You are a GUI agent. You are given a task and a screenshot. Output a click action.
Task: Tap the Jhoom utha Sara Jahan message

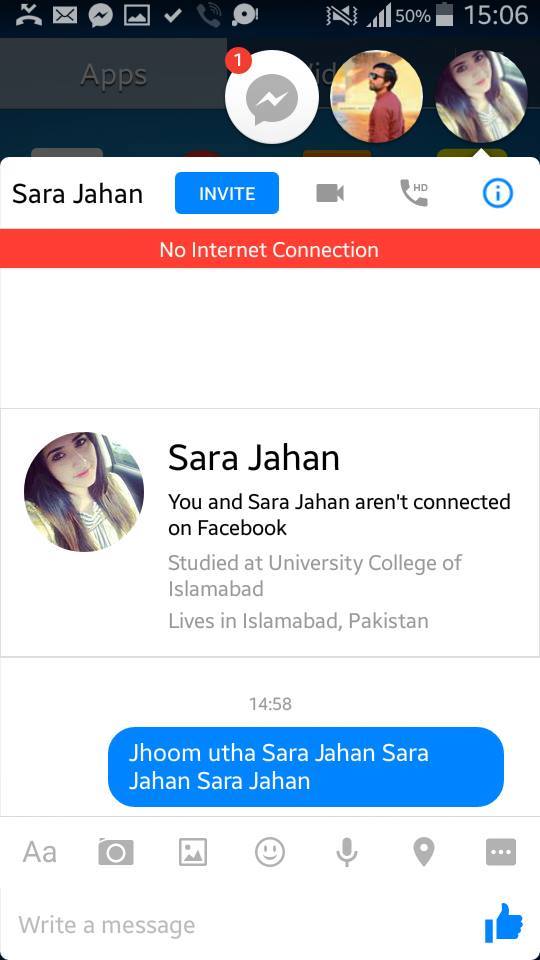click(306, 767)
